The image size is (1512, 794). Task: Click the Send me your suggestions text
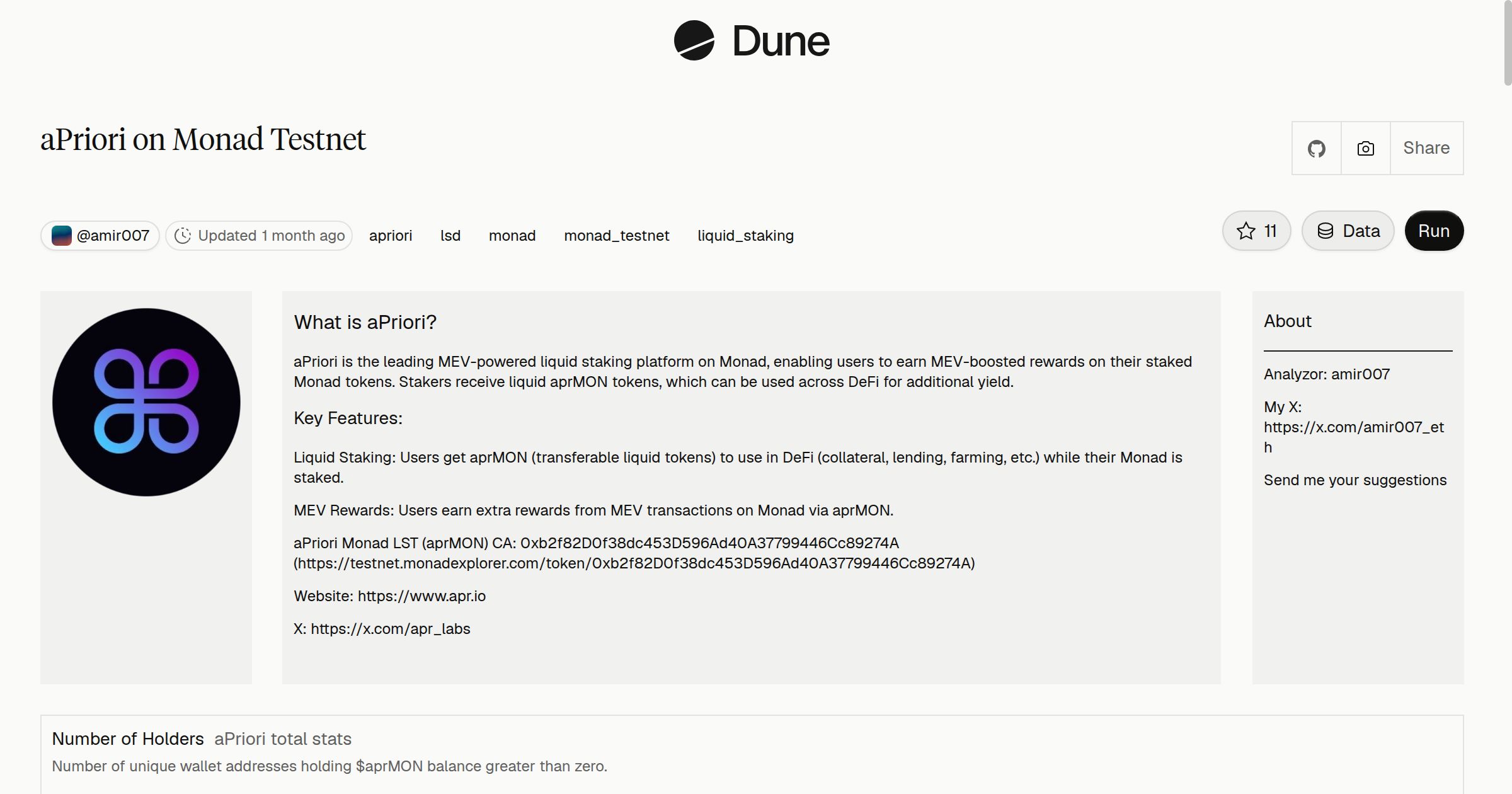[1355, 480]
